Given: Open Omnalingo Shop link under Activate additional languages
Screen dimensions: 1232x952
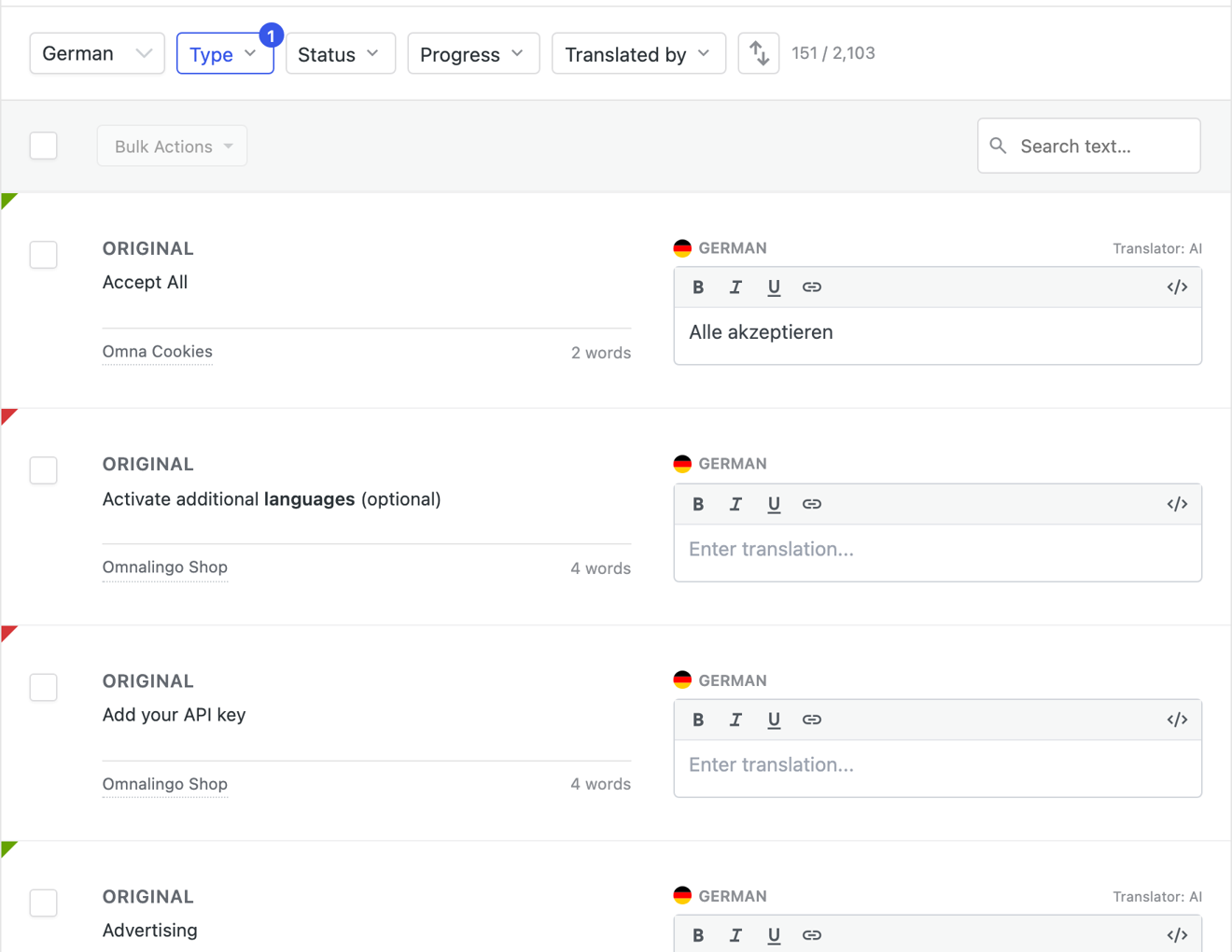Looking at the screenshot, I should pyautogui.click(x=165, y=567).
